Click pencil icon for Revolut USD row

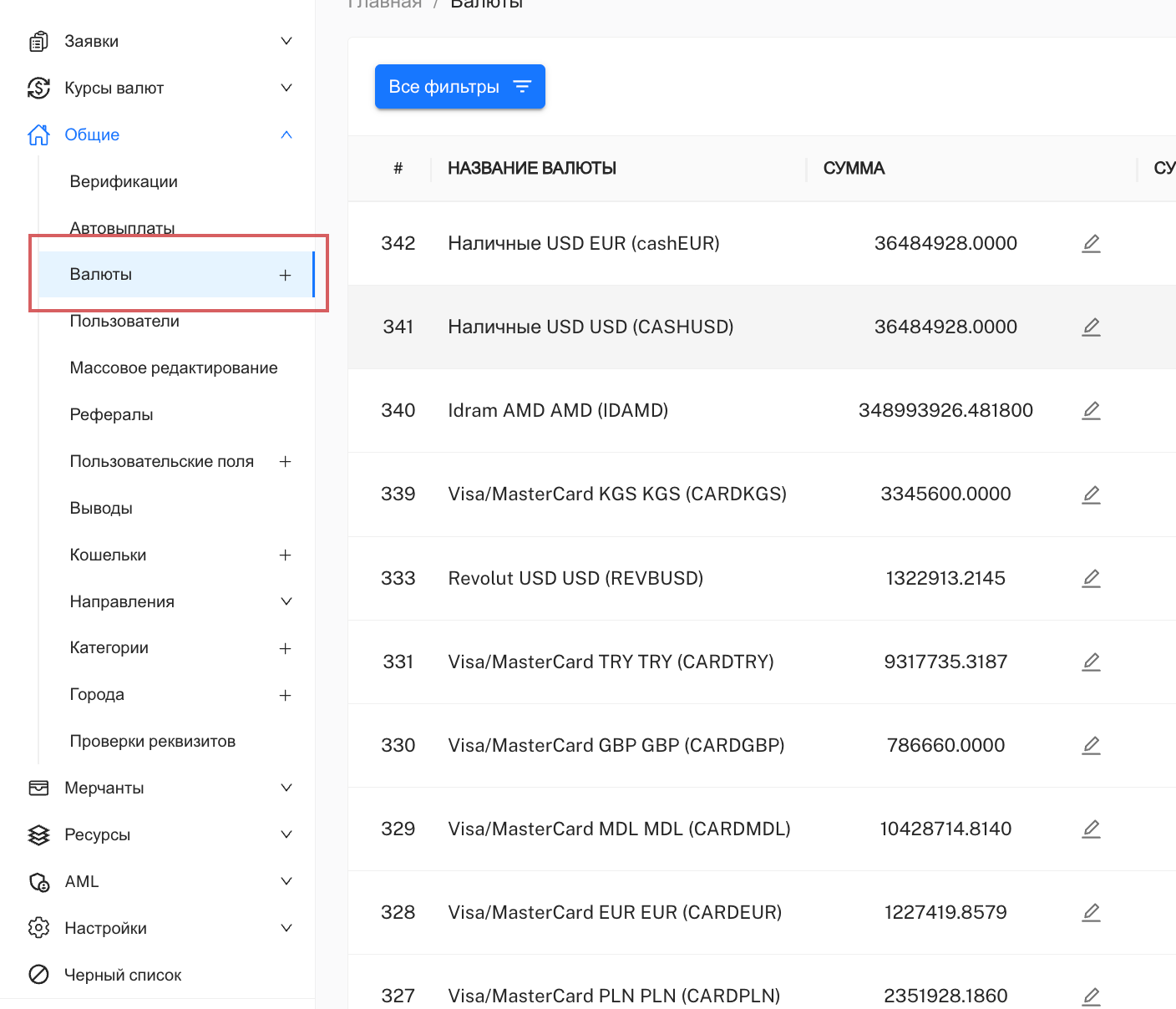(x=1091, y=578)
